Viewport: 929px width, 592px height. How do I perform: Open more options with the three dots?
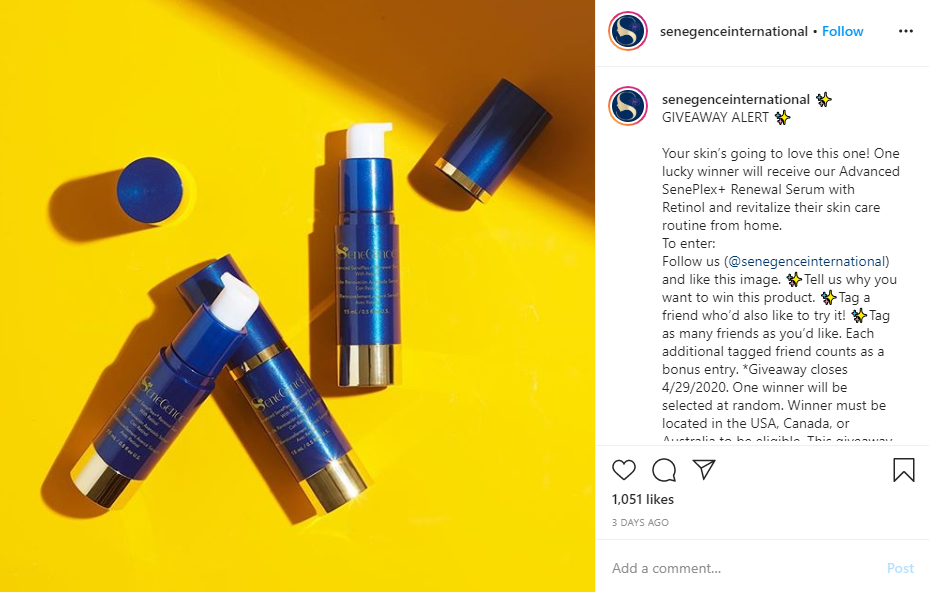click(x=905, y=31)
